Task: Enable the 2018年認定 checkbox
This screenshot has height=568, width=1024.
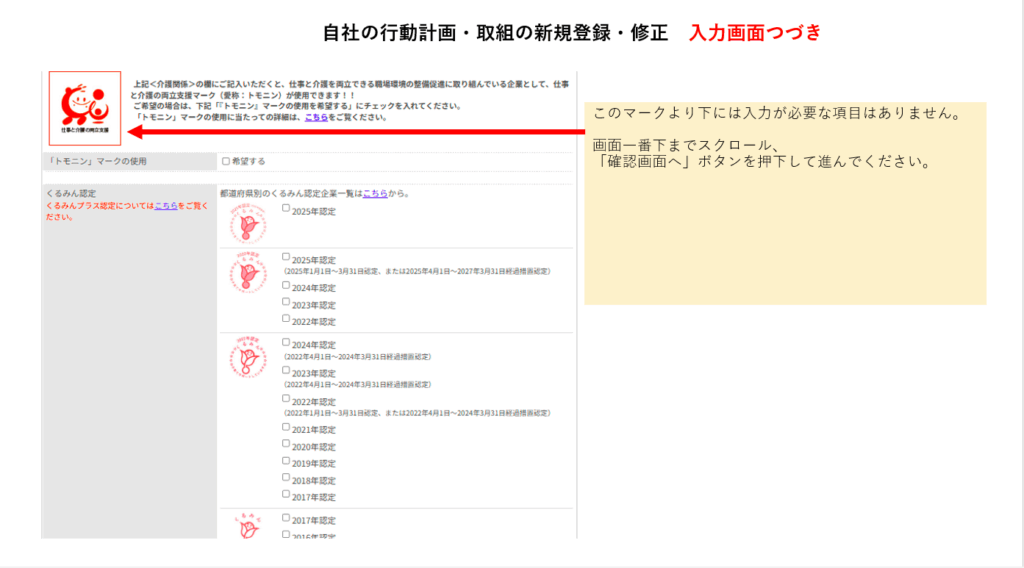Action: (x=286, y=478)
